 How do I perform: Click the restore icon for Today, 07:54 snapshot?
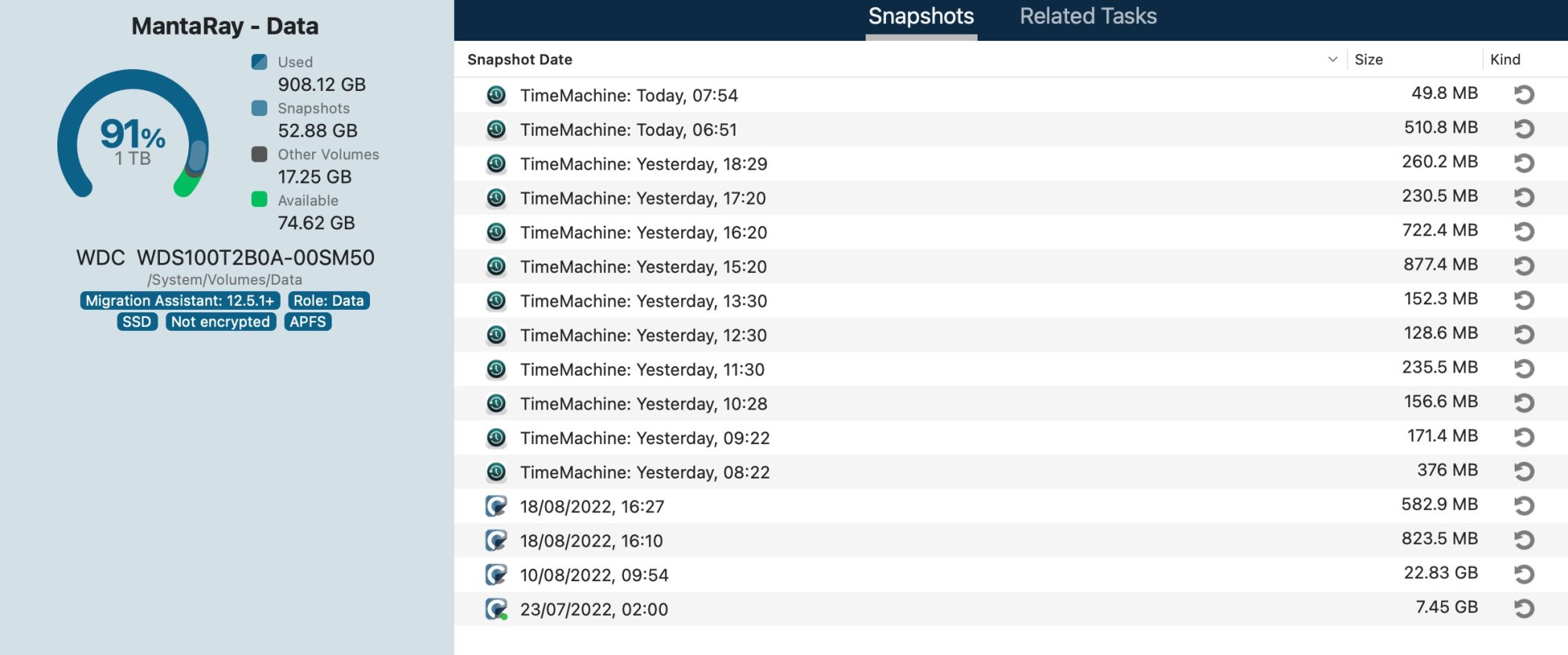[x=1523, y=95]
